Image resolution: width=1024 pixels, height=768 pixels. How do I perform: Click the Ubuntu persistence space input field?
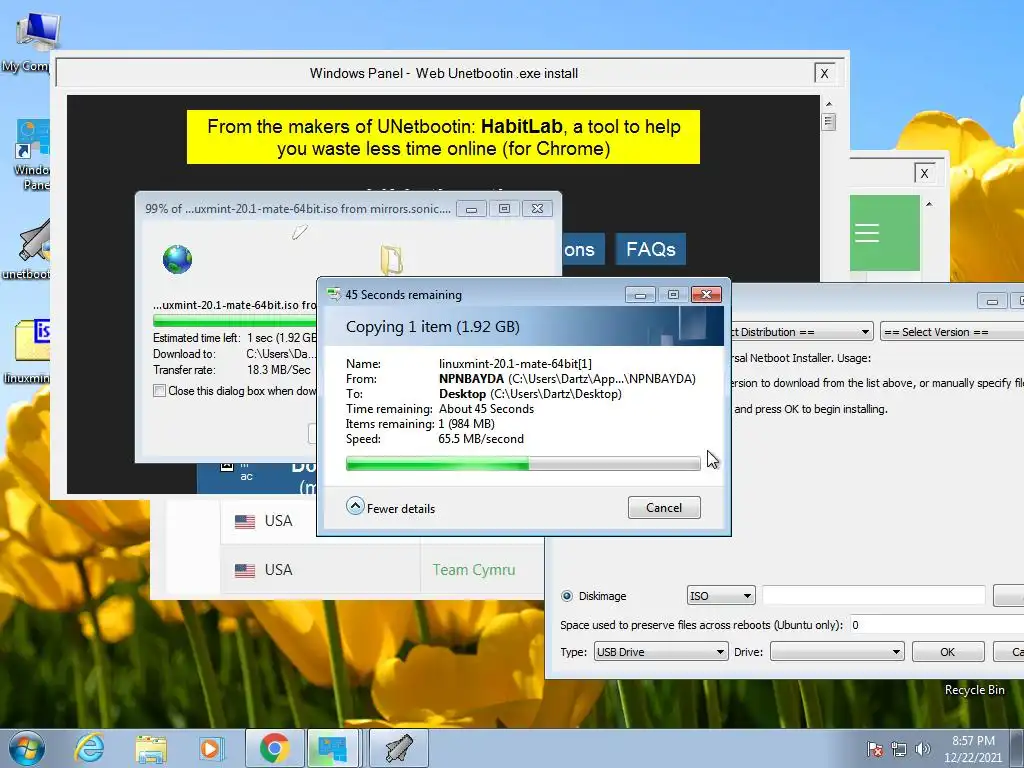pos(936,625)
